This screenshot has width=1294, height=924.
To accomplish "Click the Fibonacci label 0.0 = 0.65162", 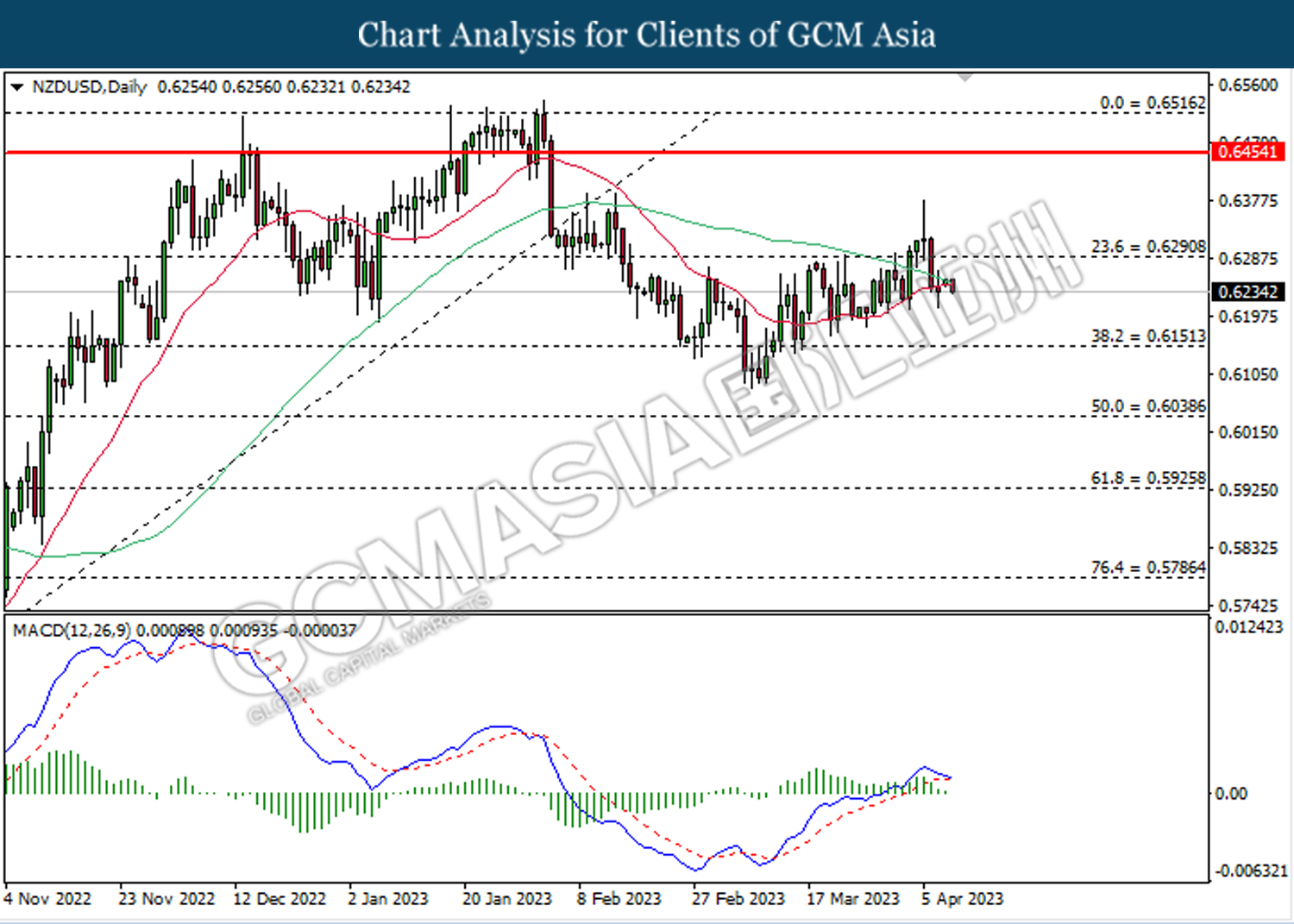I will 1153,103.
